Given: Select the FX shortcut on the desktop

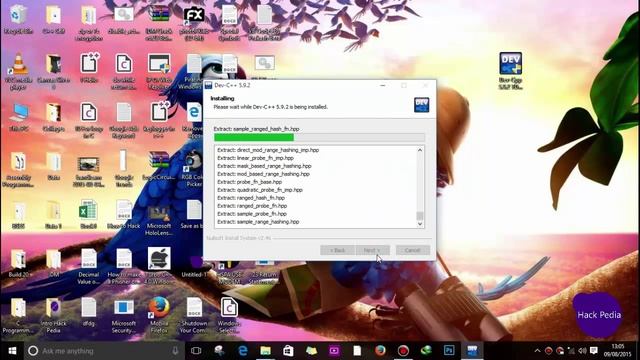Looking at the screenshot, I should pyautogui.click(x=194, y=24).
